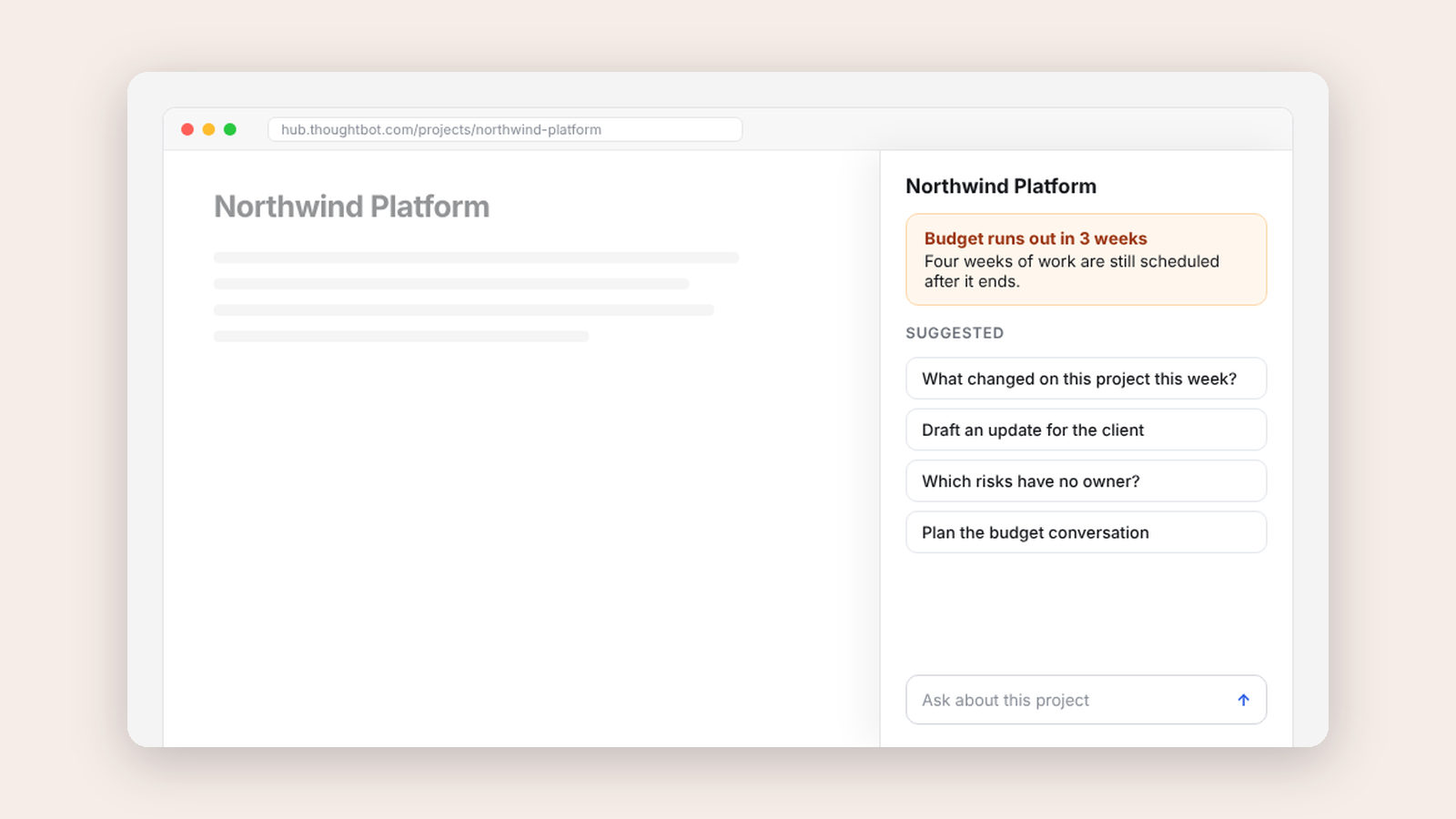This screenshot has width=1456, height=819.
Task: Click the gray "Northwind Platform" page heading
Action: click(352, 207)
